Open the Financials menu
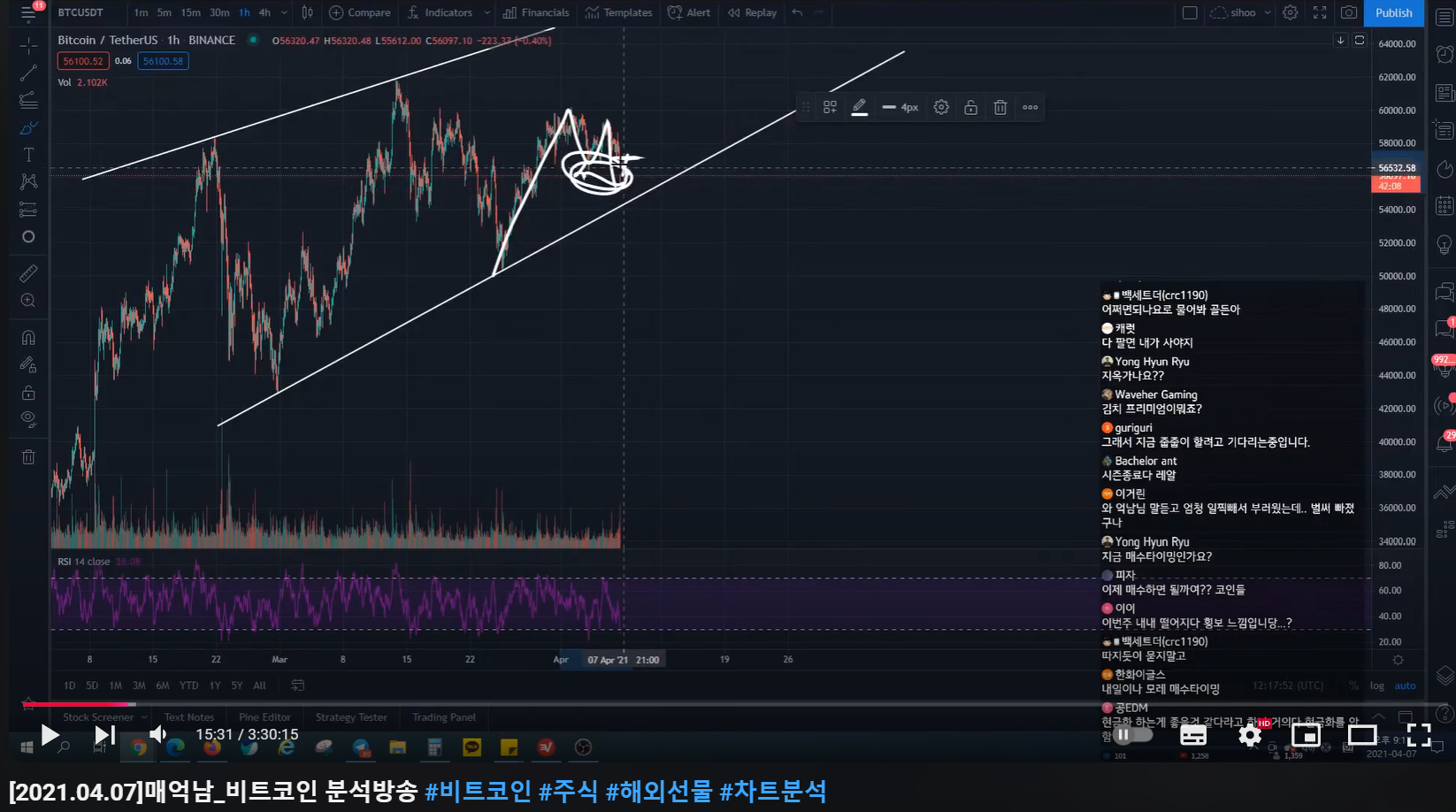The width and height of the screenshot is (1456, 812). click(536, 12)
